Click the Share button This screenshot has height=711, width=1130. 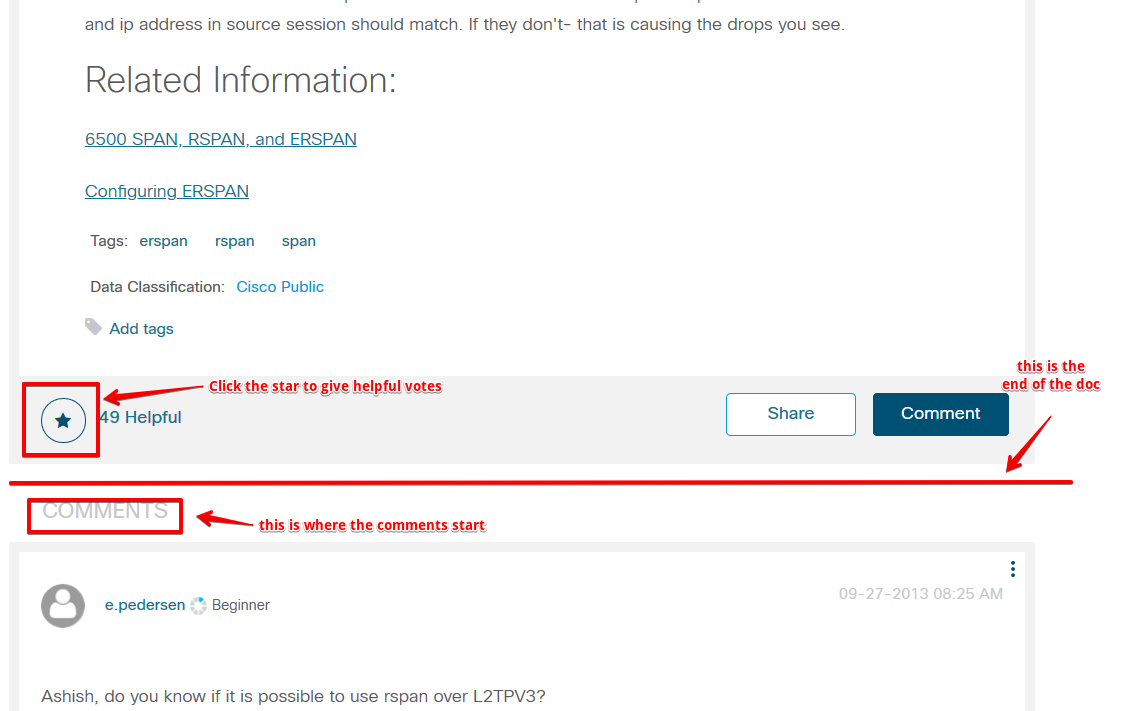(790, 414)
